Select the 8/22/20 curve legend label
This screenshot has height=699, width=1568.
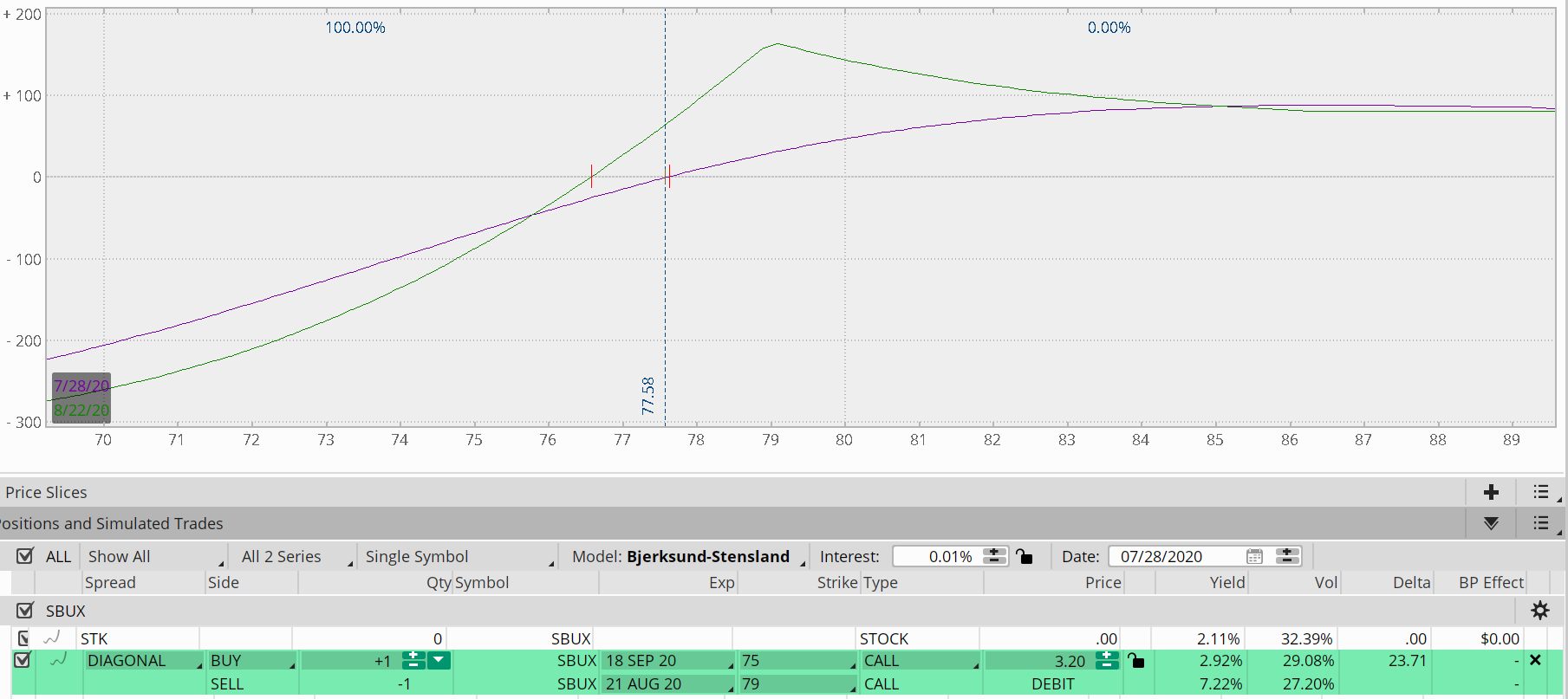pyautogui.click(x=81, y=410)
